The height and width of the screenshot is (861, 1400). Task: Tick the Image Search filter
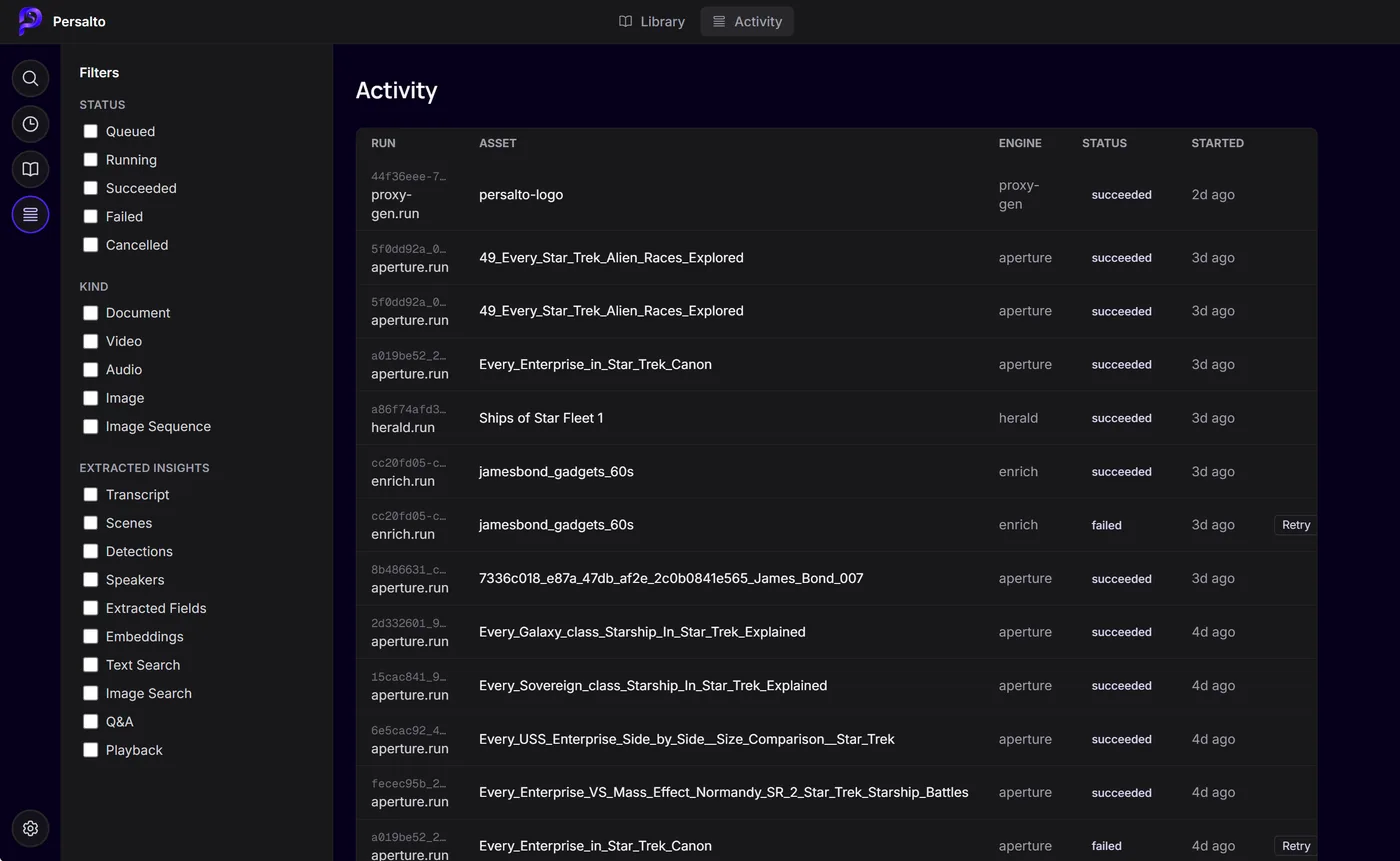pyautogui.click(x=90, y=693)
